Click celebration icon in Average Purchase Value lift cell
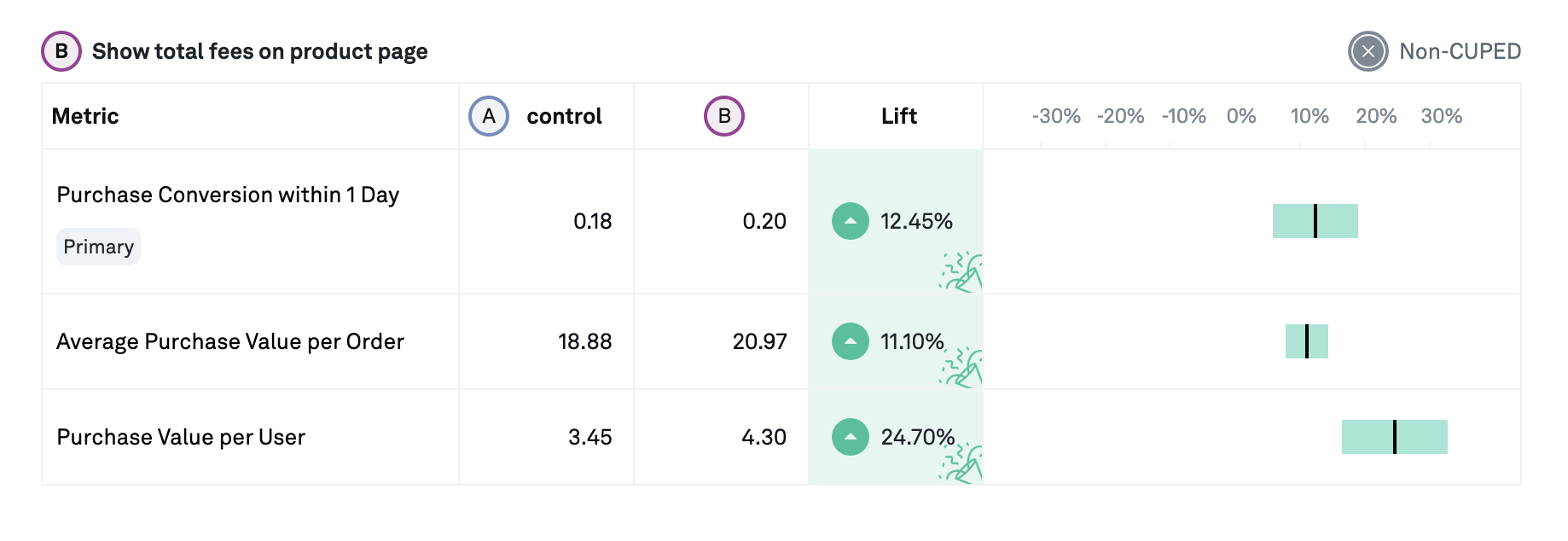The image size is (1568, 541). [x=962, y=368]
